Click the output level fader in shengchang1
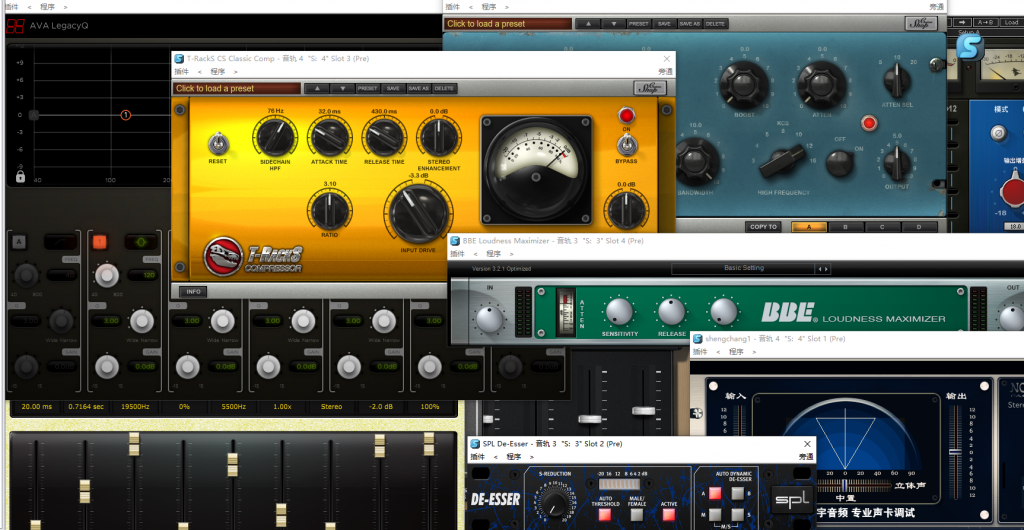The image size is (1024, 530). click(955, 452)
